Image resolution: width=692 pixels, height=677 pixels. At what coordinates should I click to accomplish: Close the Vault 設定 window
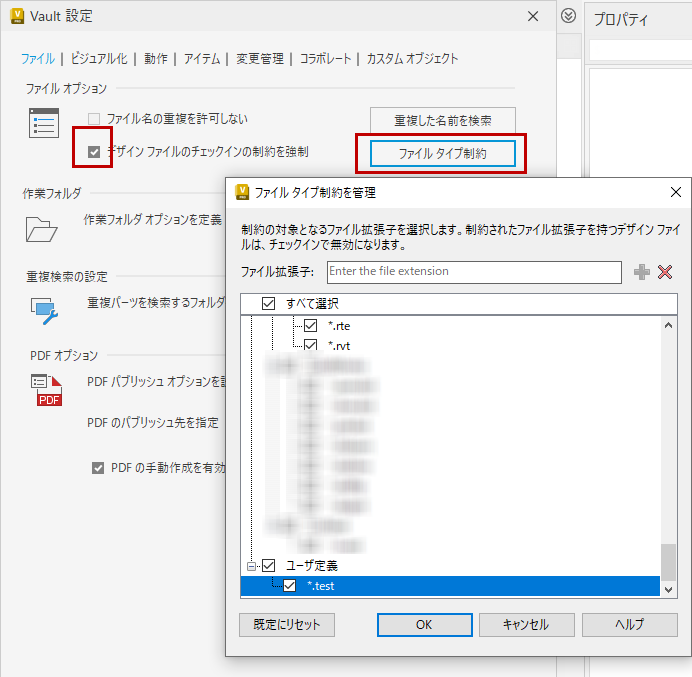(533, 16)
